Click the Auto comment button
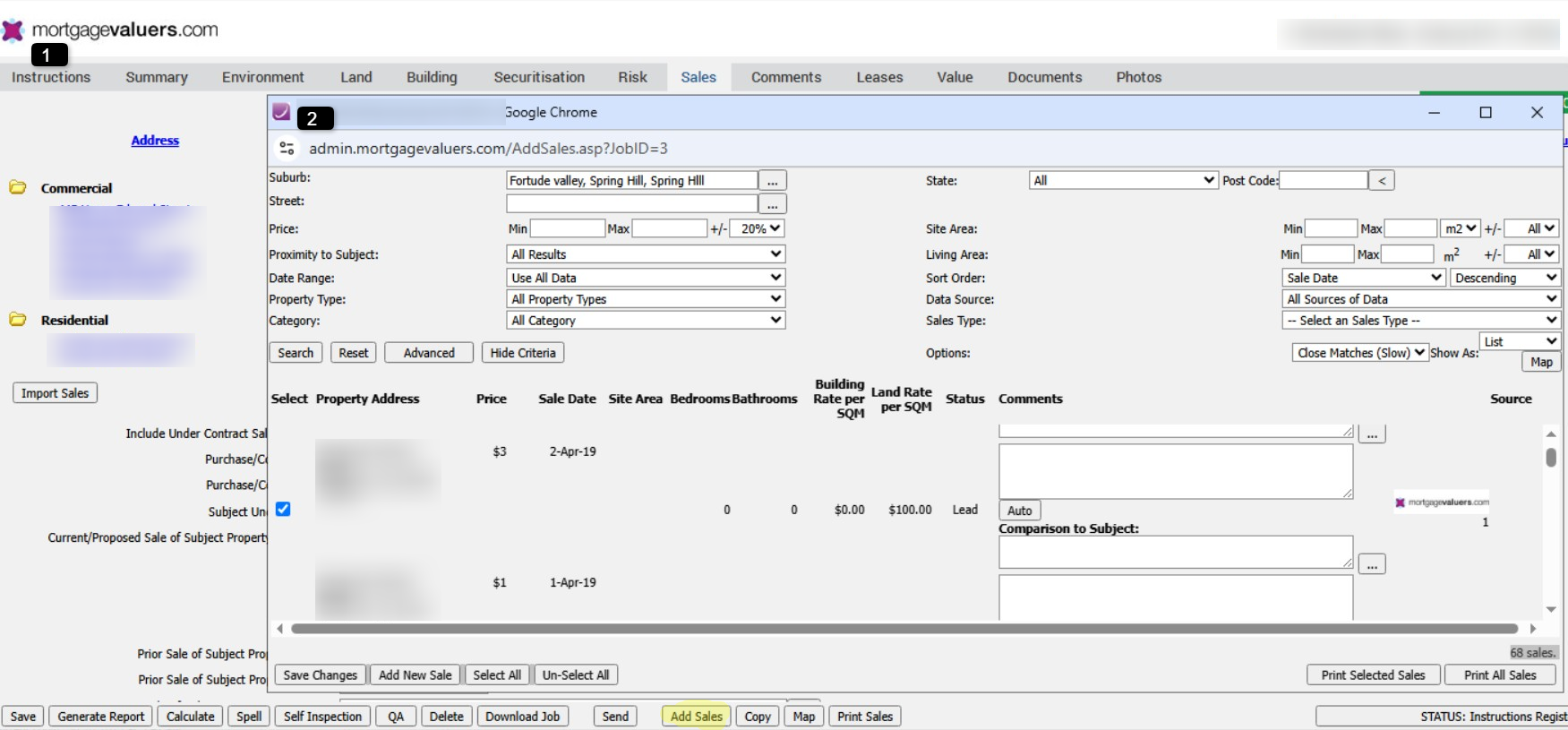The height and width of the screenshot is (730, 1568). (1020, 511)
